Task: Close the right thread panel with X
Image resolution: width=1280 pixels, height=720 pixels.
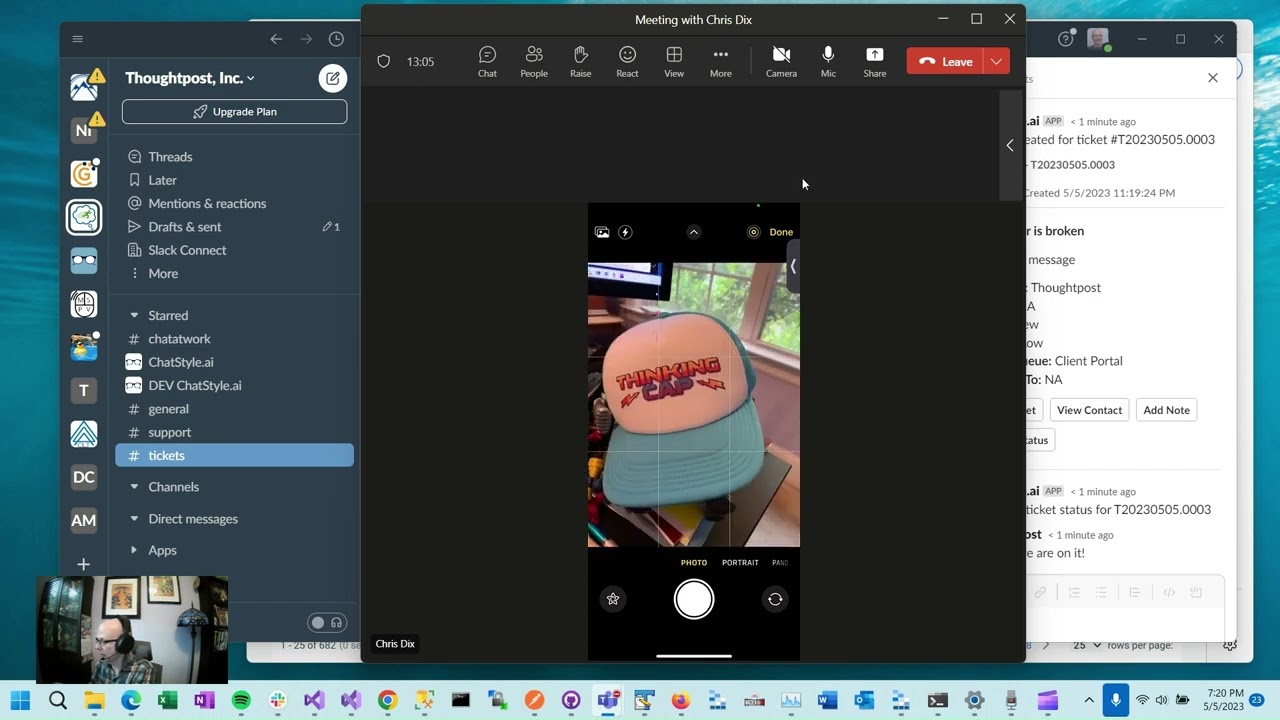Action: 1213,78
